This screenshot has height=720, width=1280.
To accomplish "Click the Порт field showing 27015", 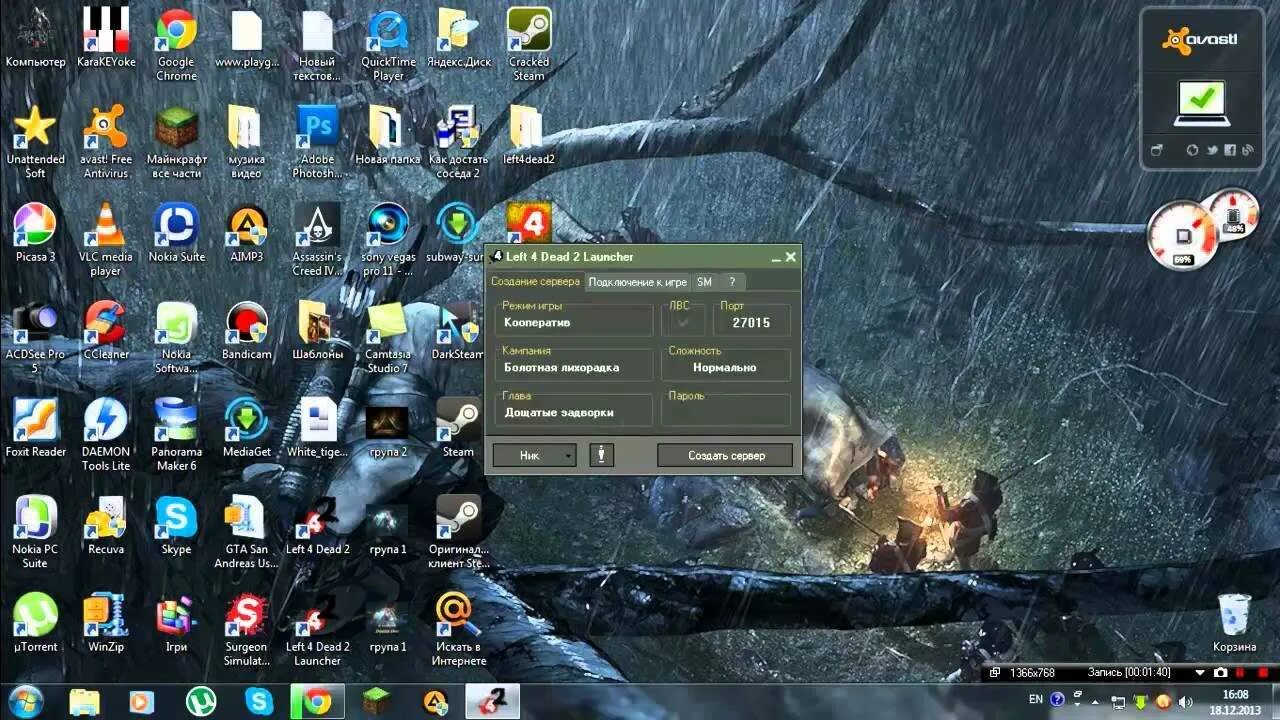I will tap(751, 322).
